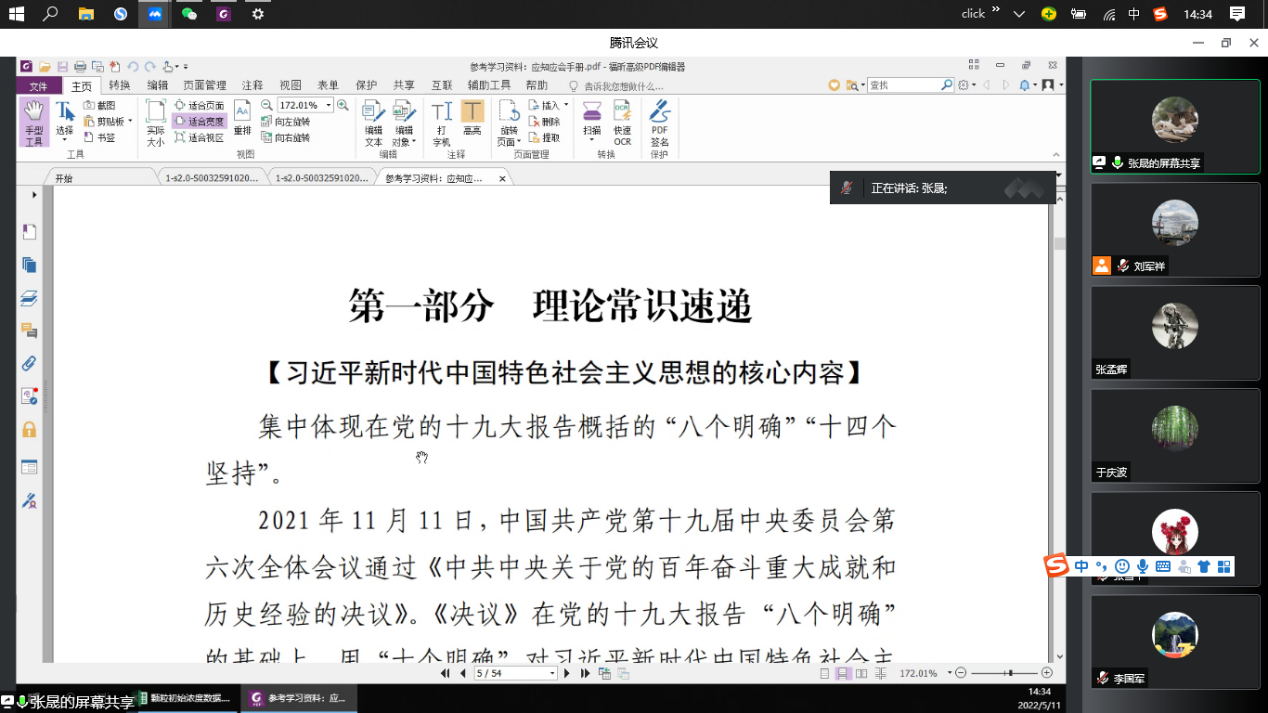Click the Reflow view icon
The image size is (1268, 713).
coord(242,120)
